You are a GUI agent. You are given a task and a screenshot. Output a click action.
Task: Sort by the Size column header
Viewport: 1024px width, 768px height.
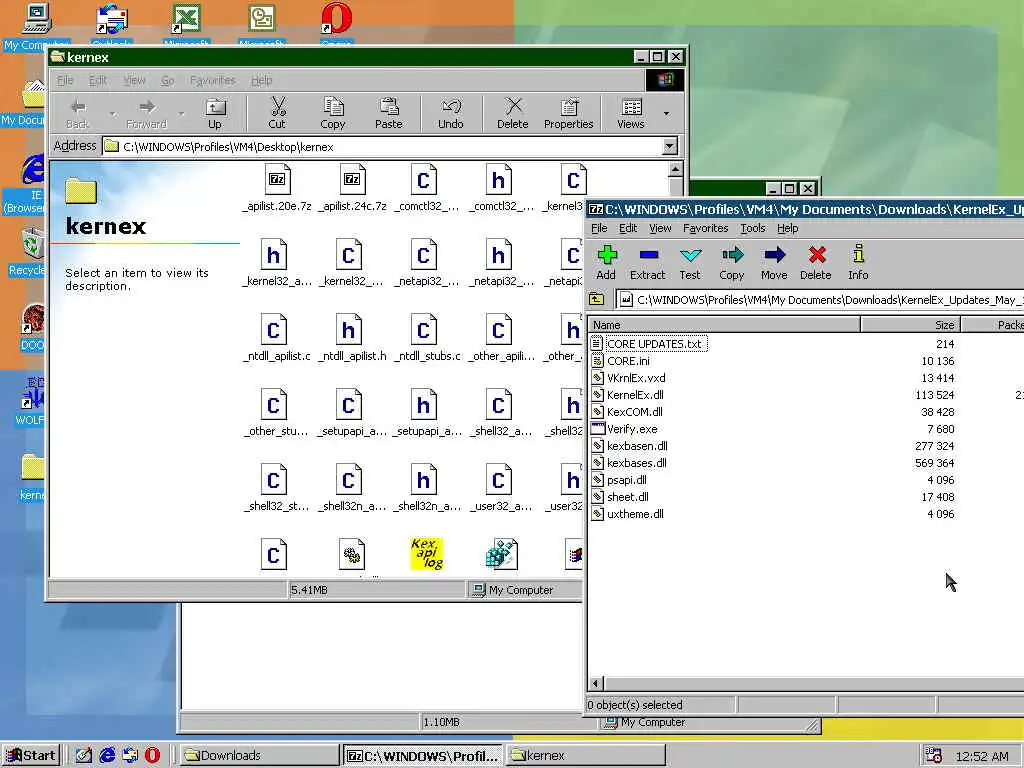(910, 325)
